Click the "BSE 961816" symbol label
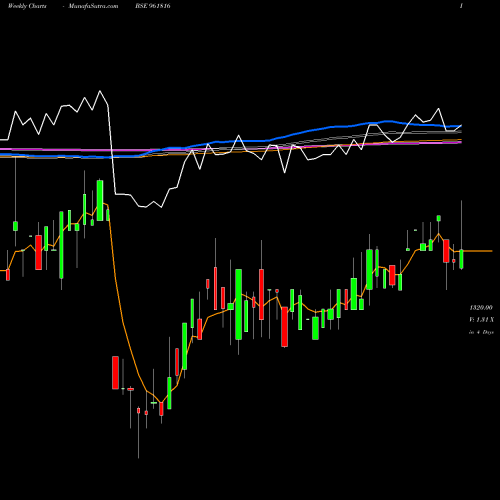 (x=153, y=6)
